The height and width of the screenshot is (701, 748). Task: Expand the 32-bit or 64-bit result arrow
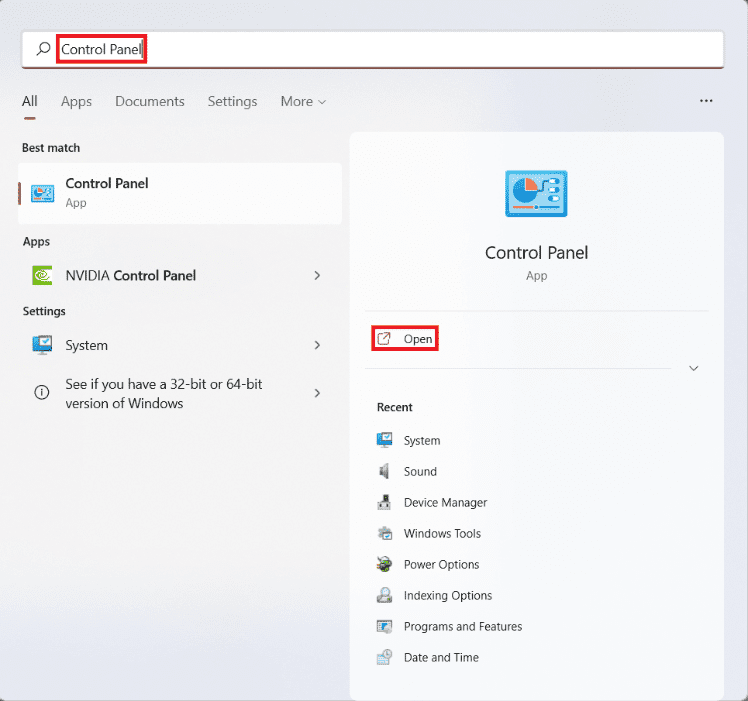(317, 393)
